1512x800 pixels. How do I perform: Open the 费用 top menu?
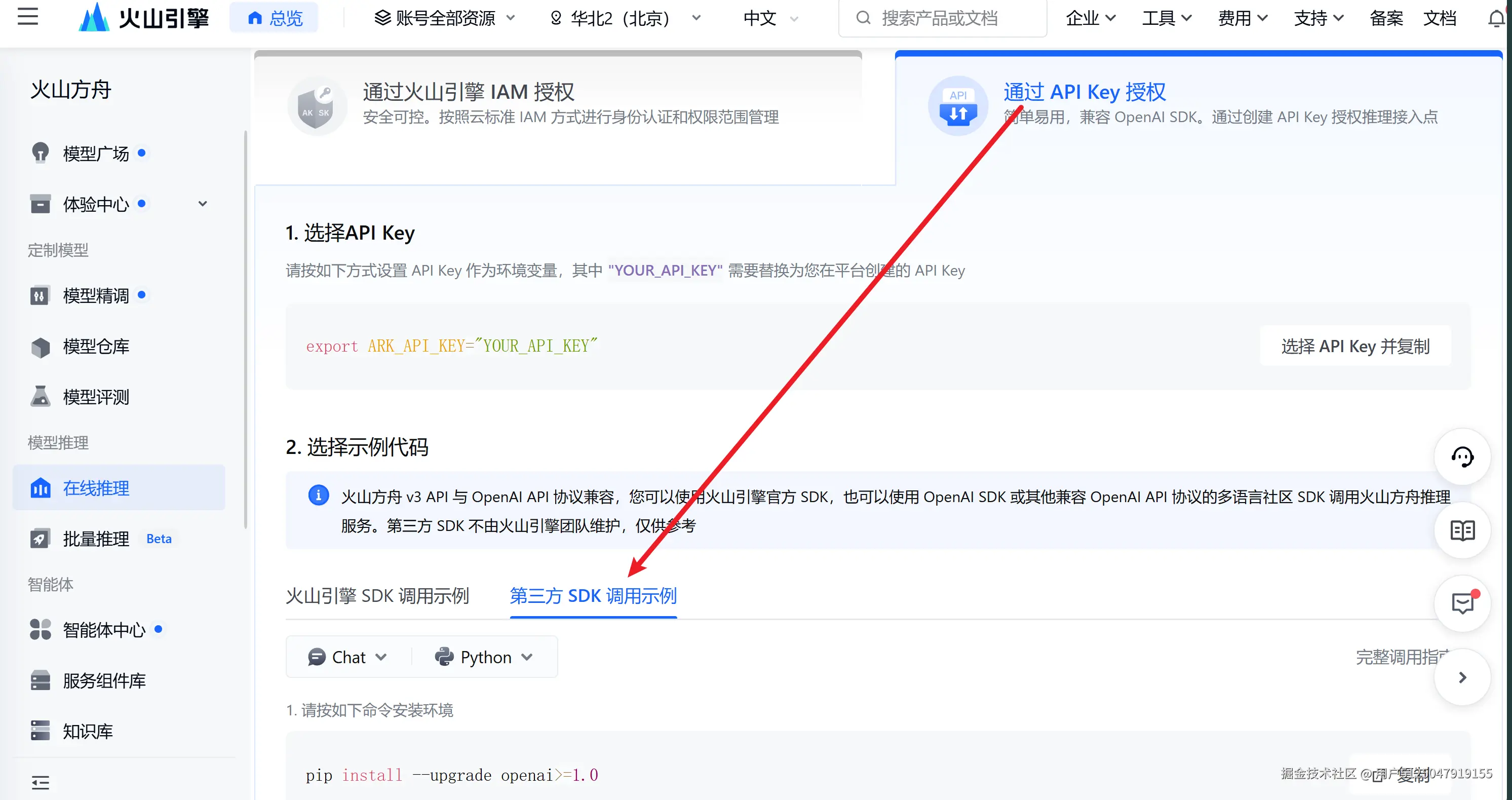(1242, 18)
